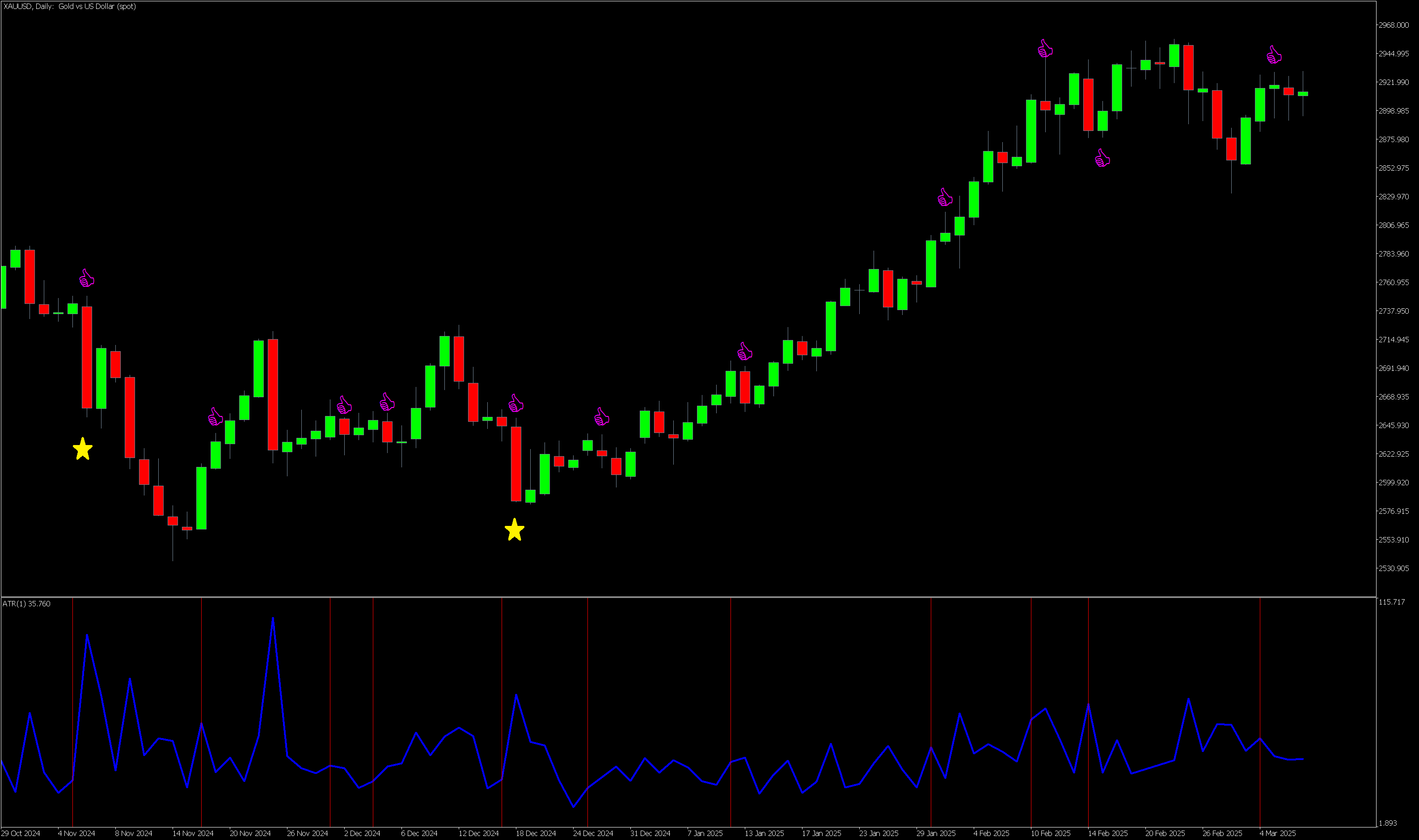Click the 'XAUUSD, Daily: Gold vs US Dollar (spot)' chart title
Screen dimensions: 1419x840
(x=70, y=6)
